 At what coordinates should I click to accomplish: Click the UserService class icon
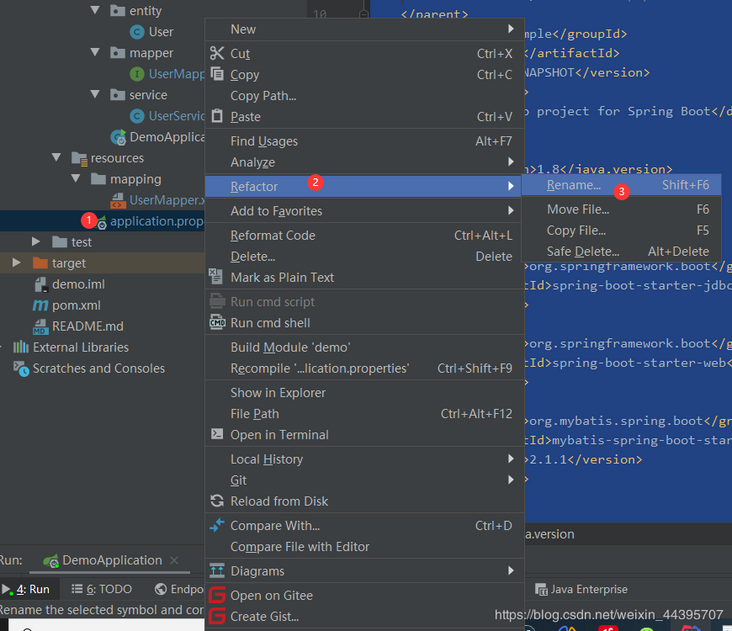137,116
